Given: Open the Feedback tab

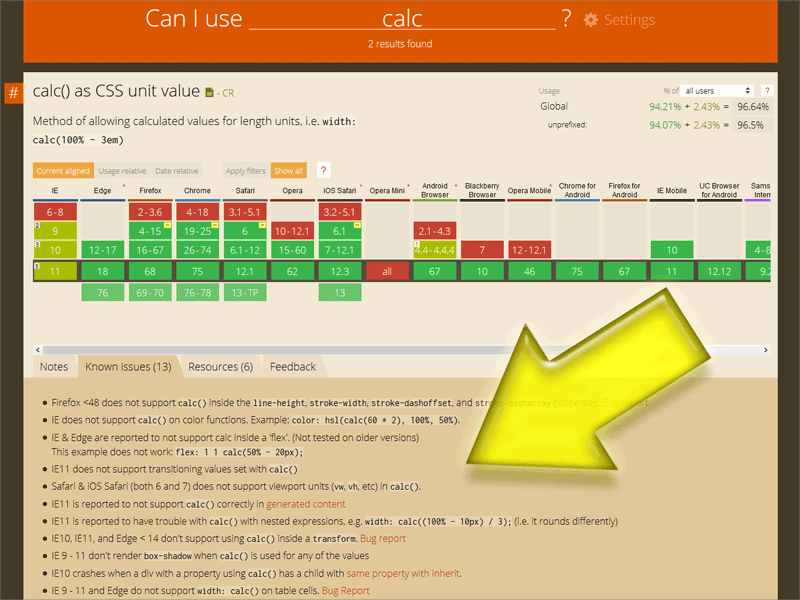Looking at the screenshot, I should (292, 366).
